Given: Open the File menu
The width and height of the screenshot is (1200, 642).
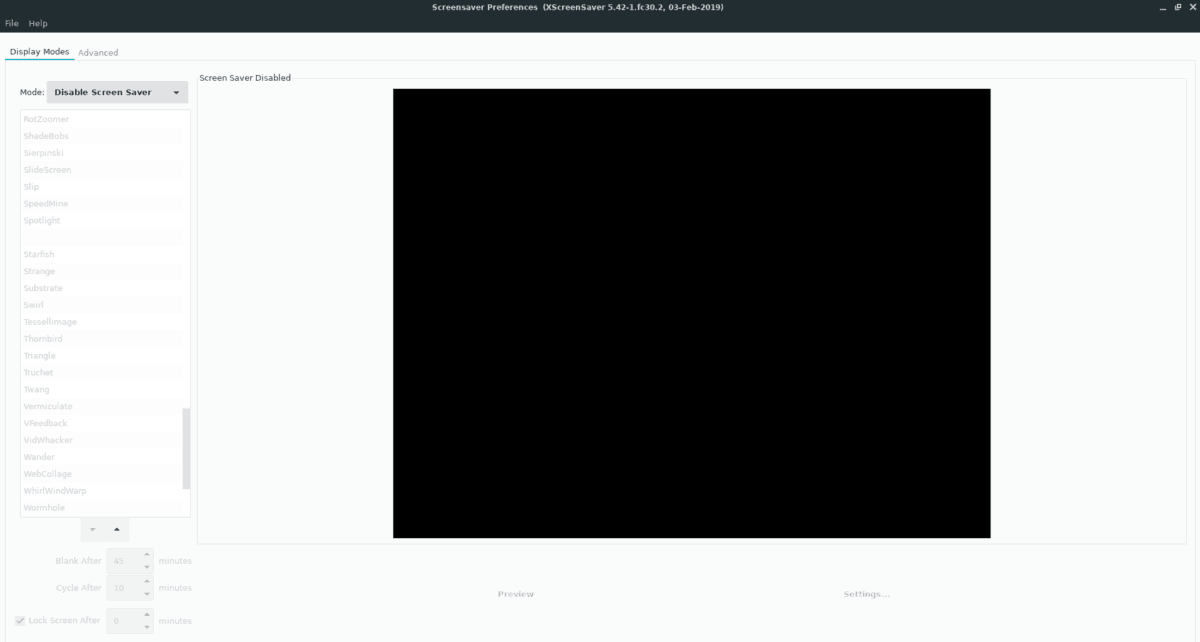Looking at the screenshot, I should [x=14, y=22].
